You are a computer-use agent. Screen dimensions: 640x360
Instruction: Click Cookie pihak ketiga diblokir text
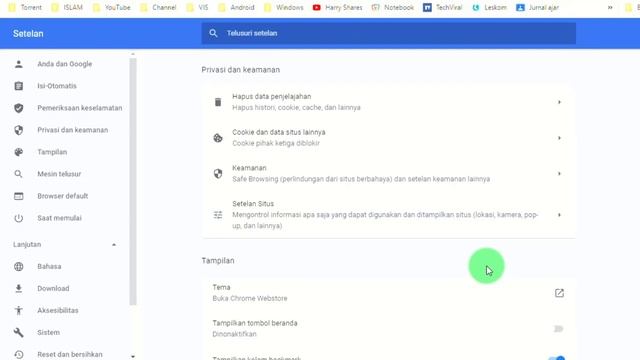click(x=276, y=143)
